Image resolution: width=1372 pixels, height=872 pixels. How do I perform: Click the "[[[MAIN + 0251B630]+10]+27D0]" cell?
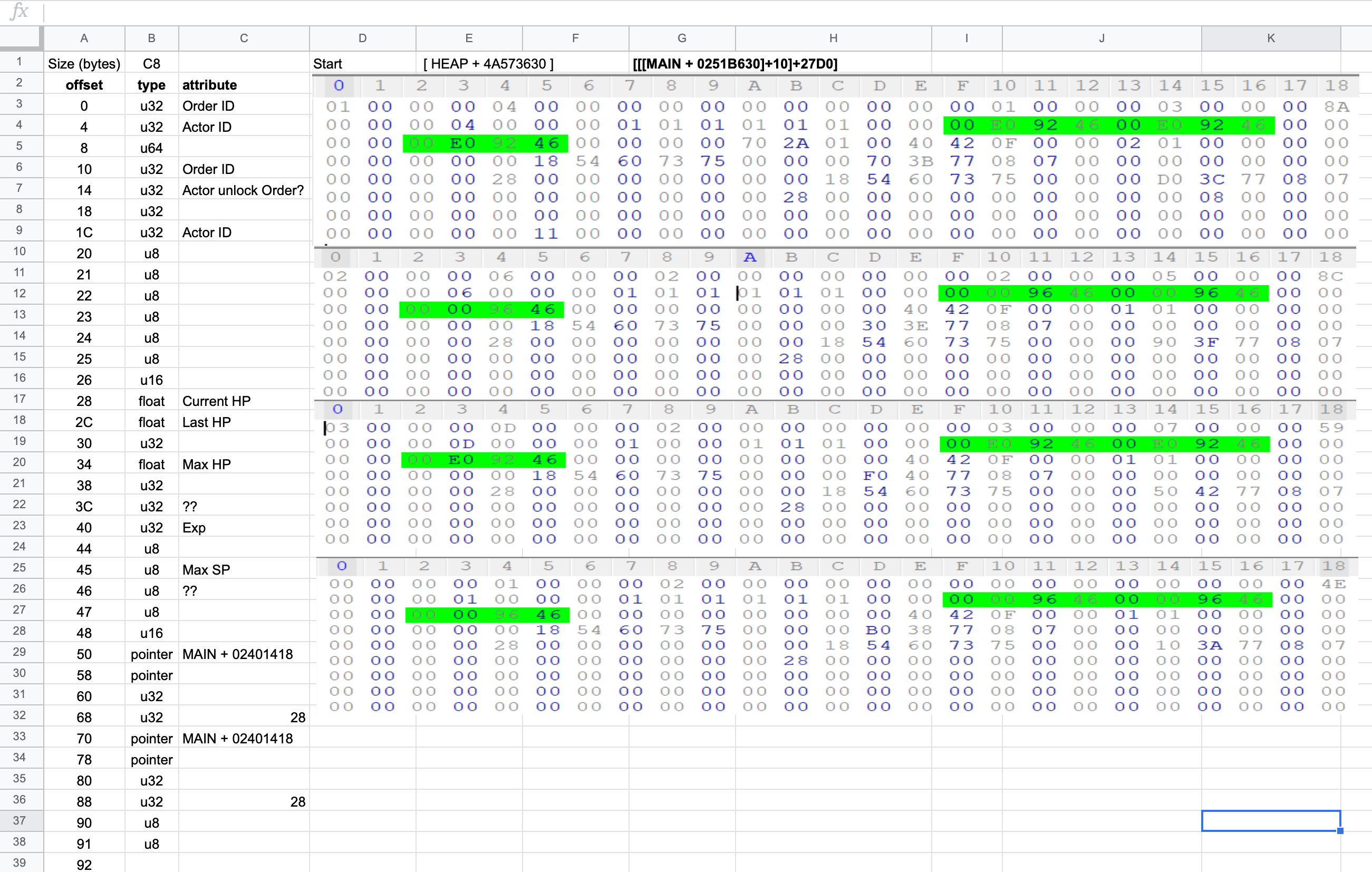click(735, 63)
